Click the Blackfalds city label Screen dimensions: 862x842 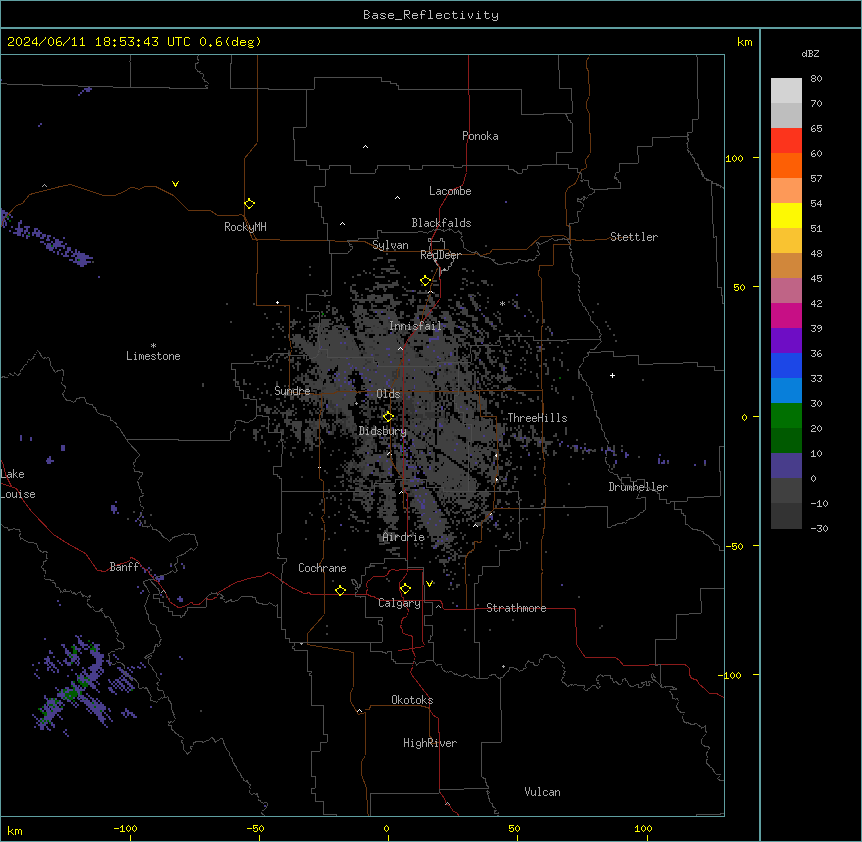[x=441, y=223]
